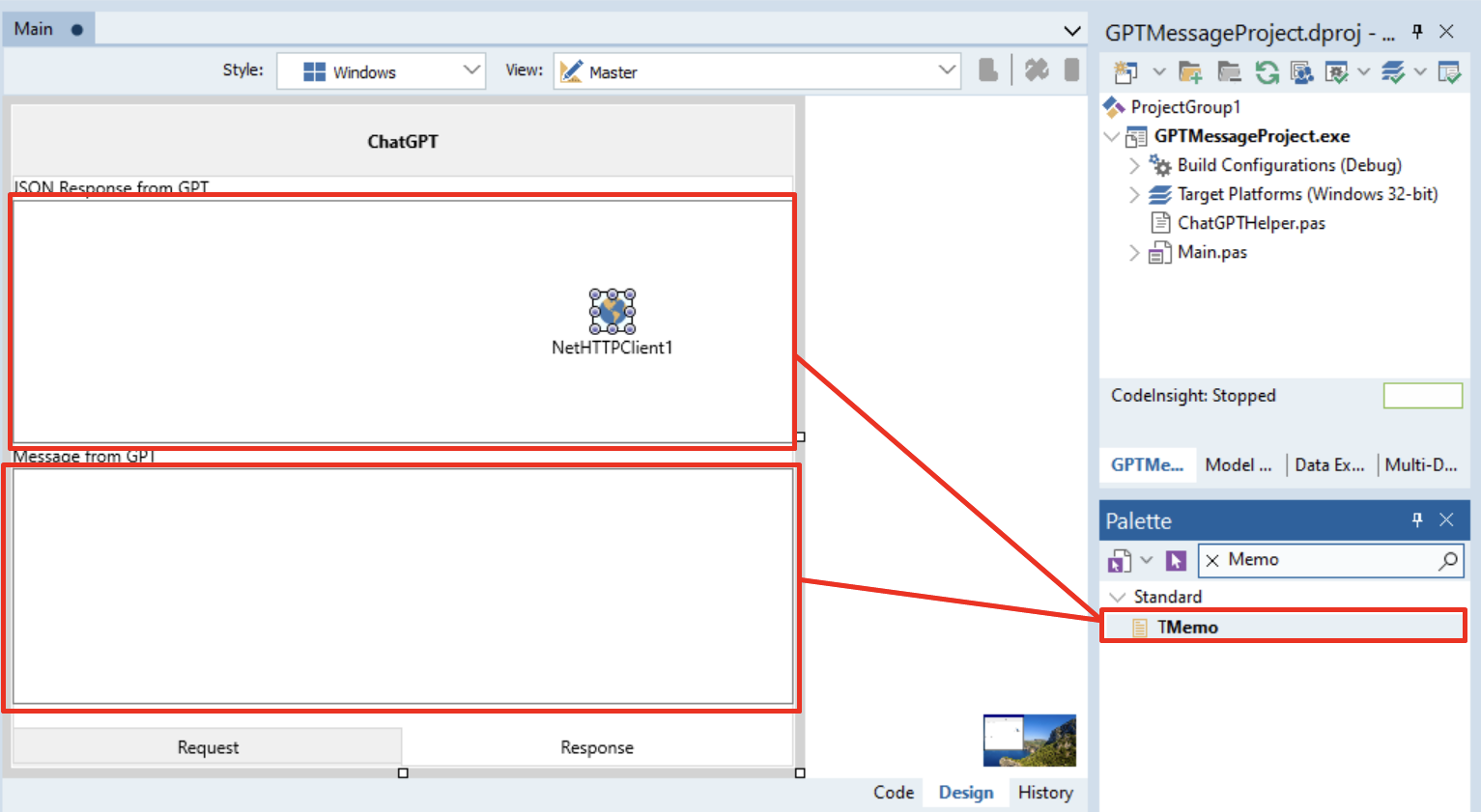Select ChatGPTHelper.pas in the project tree
Viewport: 1481px width, 812px height.
coord(1251,223)
